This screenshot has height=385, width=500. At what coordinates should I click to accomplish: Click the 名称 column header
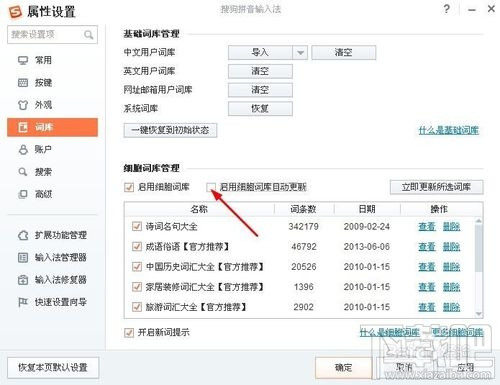(199, 209)
